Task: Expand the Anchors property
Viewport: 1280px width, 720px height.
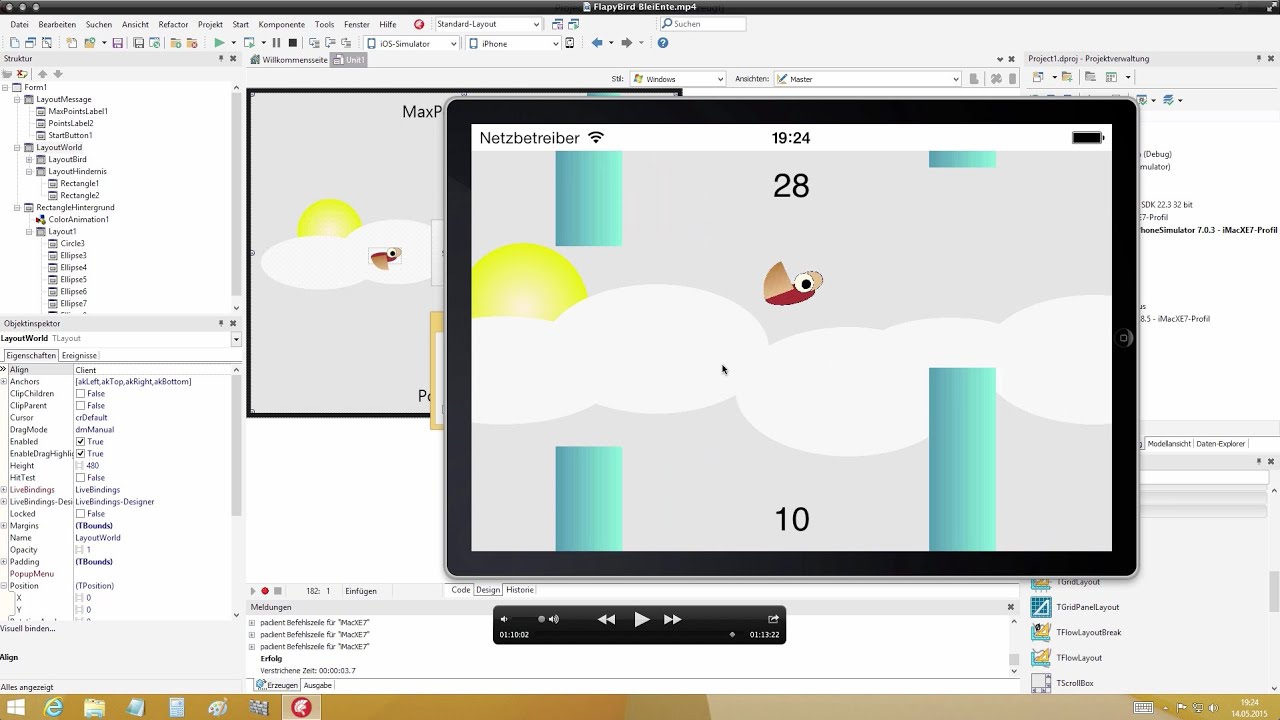Action: (x=4, y=381)
